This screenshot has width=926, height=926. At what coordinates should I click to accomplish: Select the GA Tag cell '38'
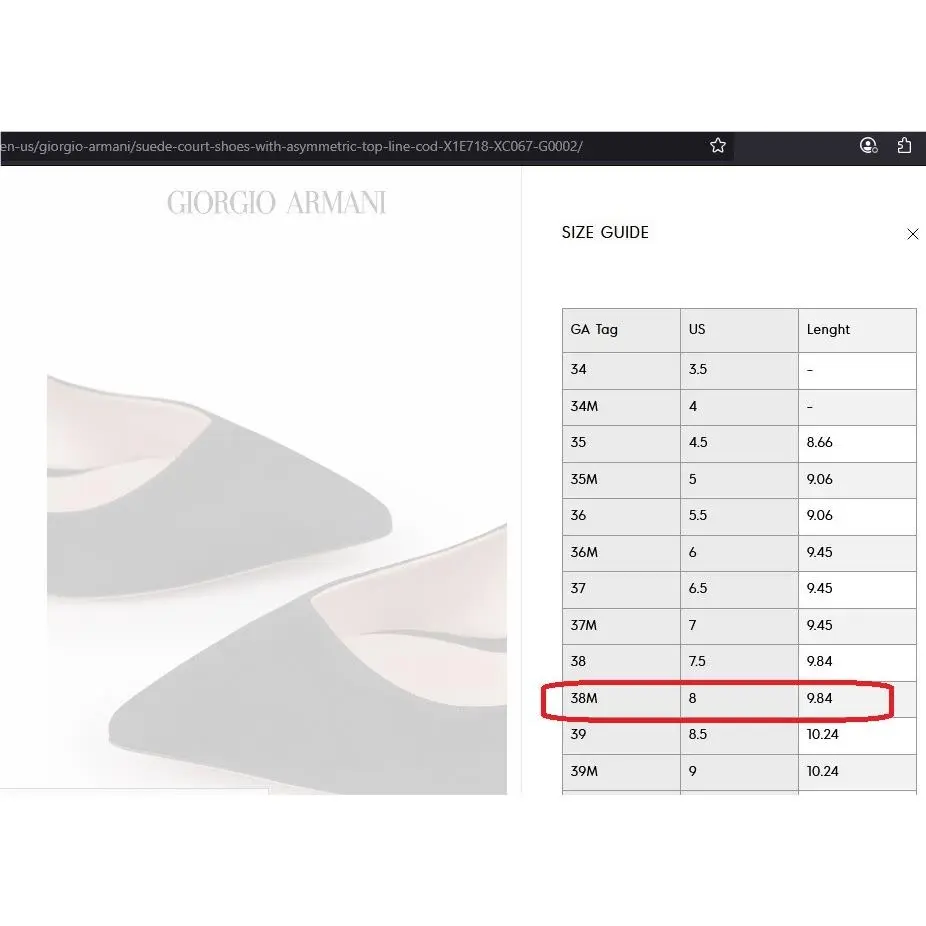(621, 663)
